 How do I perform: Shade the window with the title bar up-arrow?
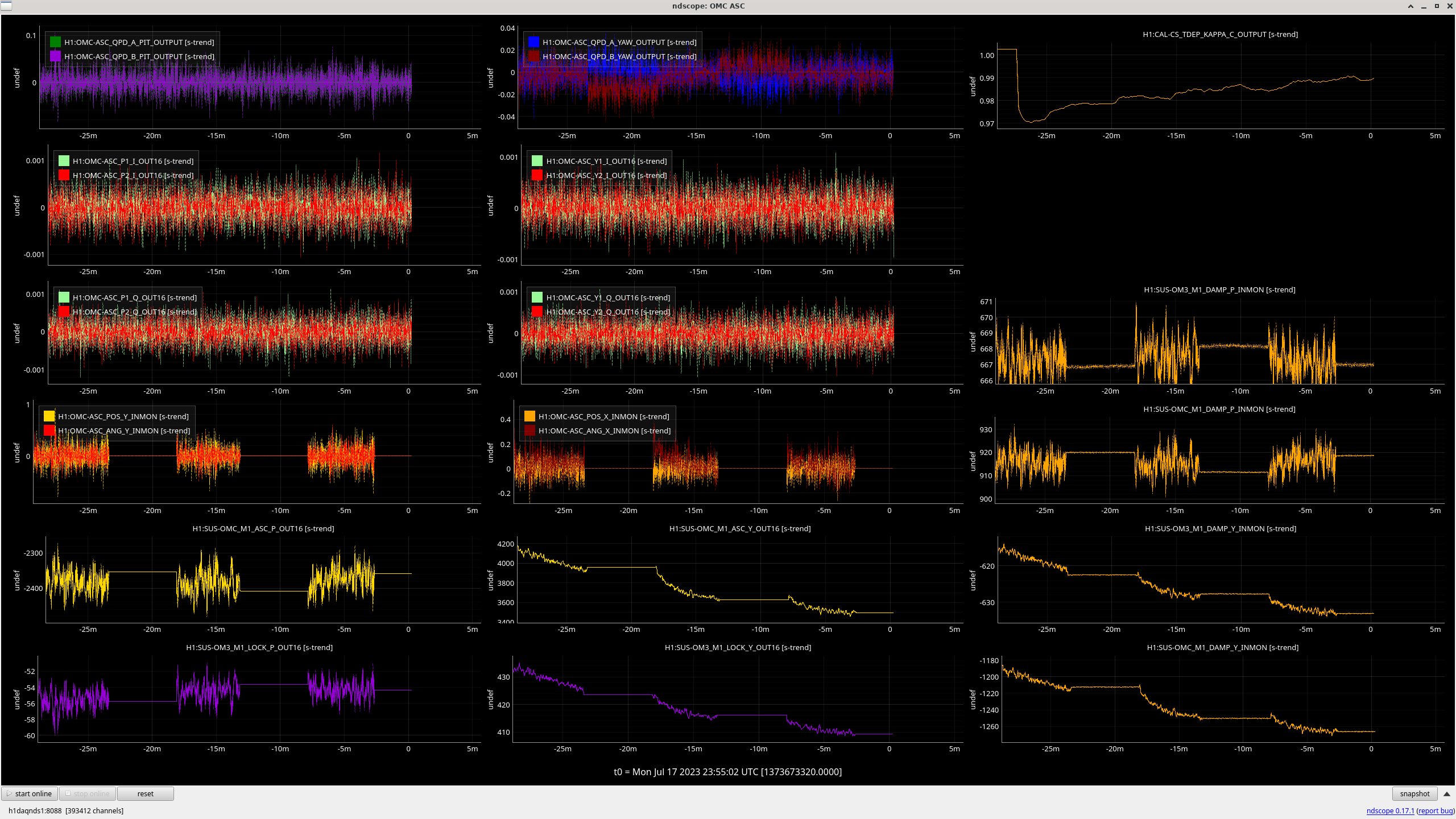1410,6
